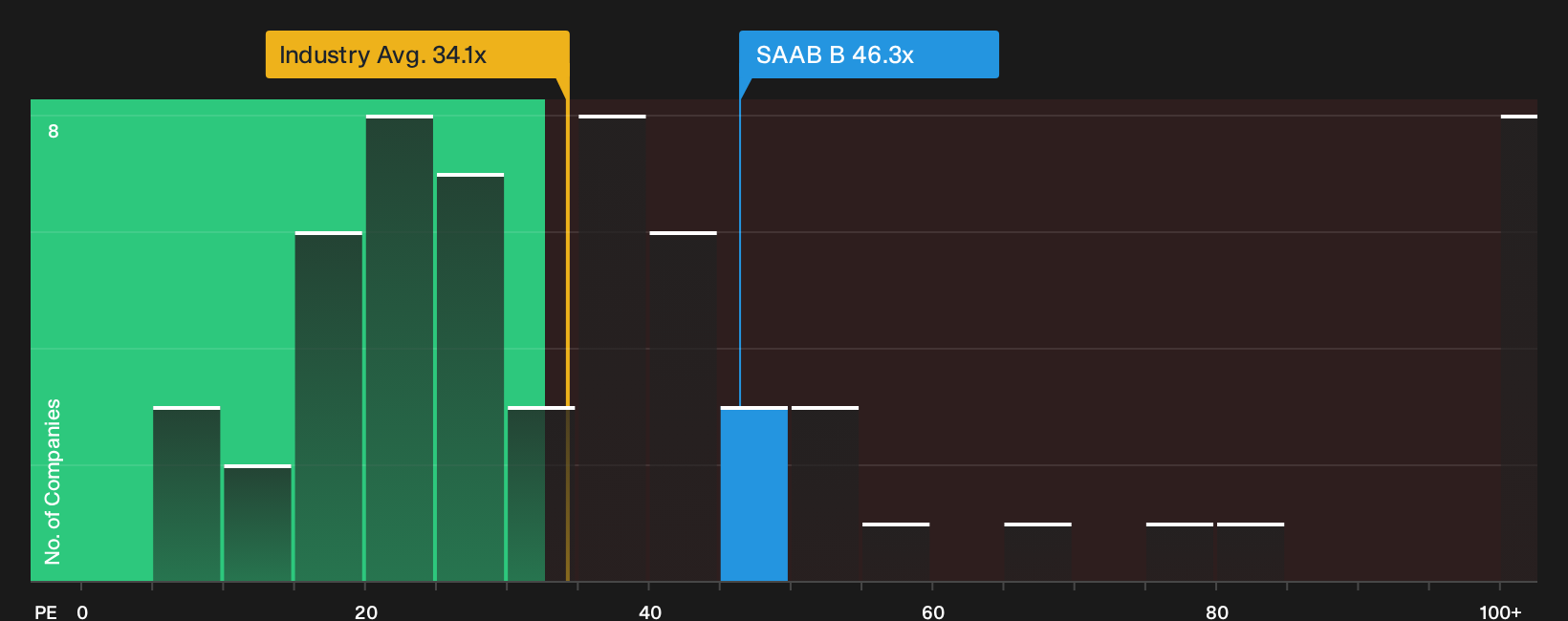This screenshot has width=1568, height=621.
Task: Click the histogram bar for PE 10-15
Action: click(257, 523)
